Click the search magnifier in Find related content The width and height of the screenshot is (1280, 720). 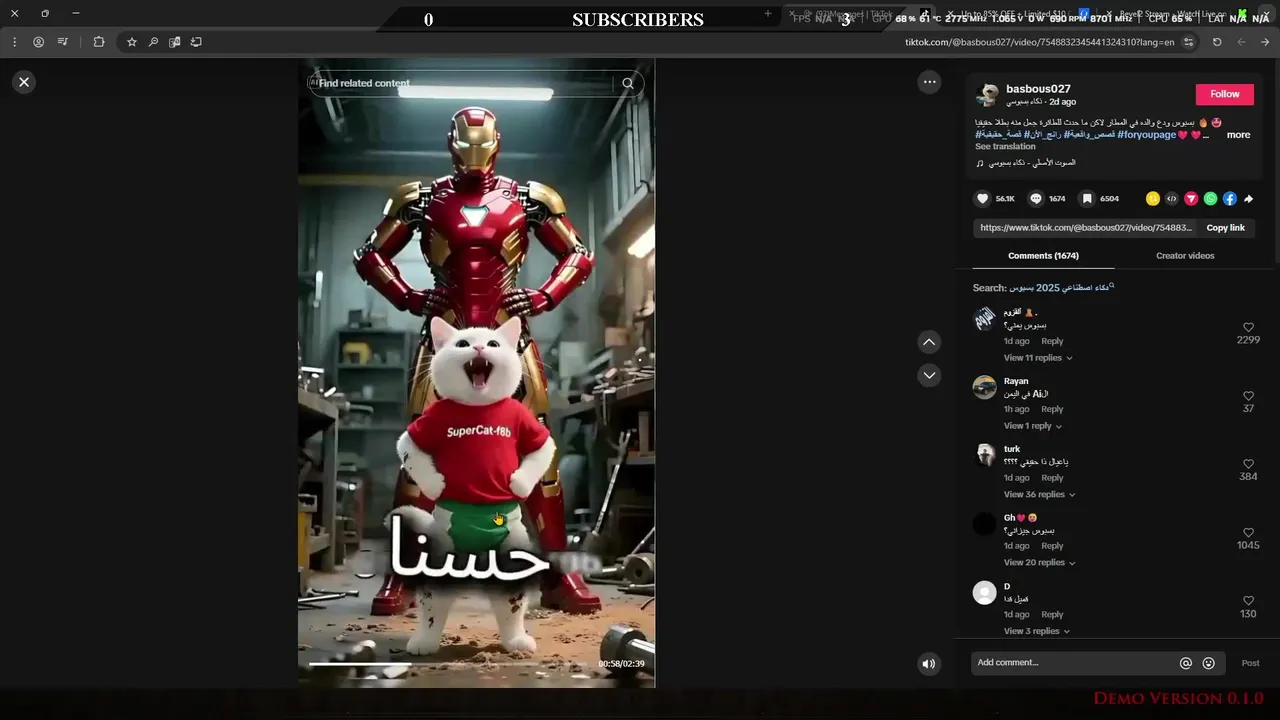point(628,83)
